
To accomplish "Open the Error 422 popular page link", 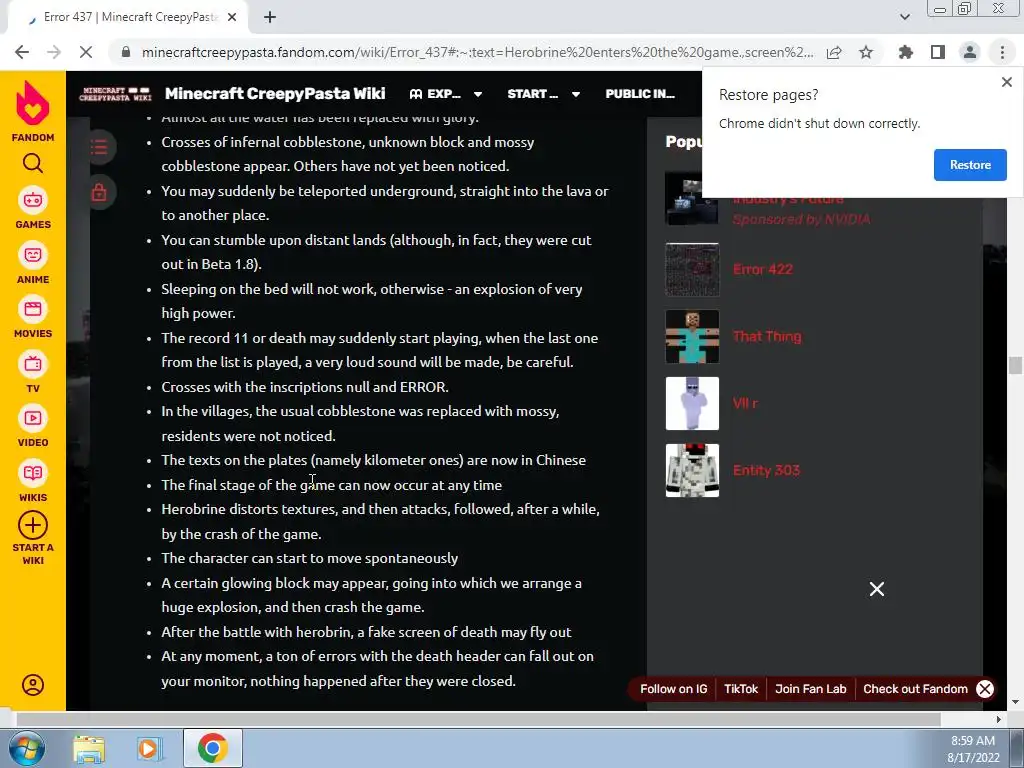I will click(x=762, y=270).
